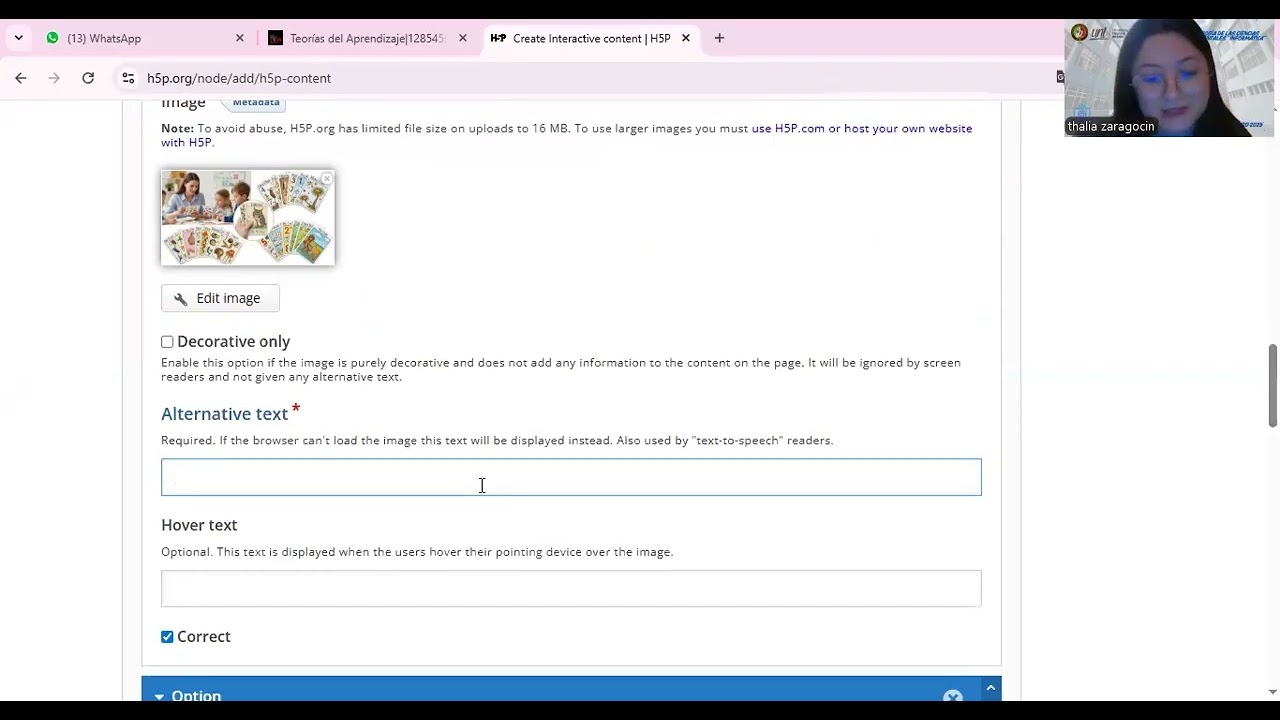Enable the Decorative only checkbox
1280x720 pixels.
(x=167, y=342)
